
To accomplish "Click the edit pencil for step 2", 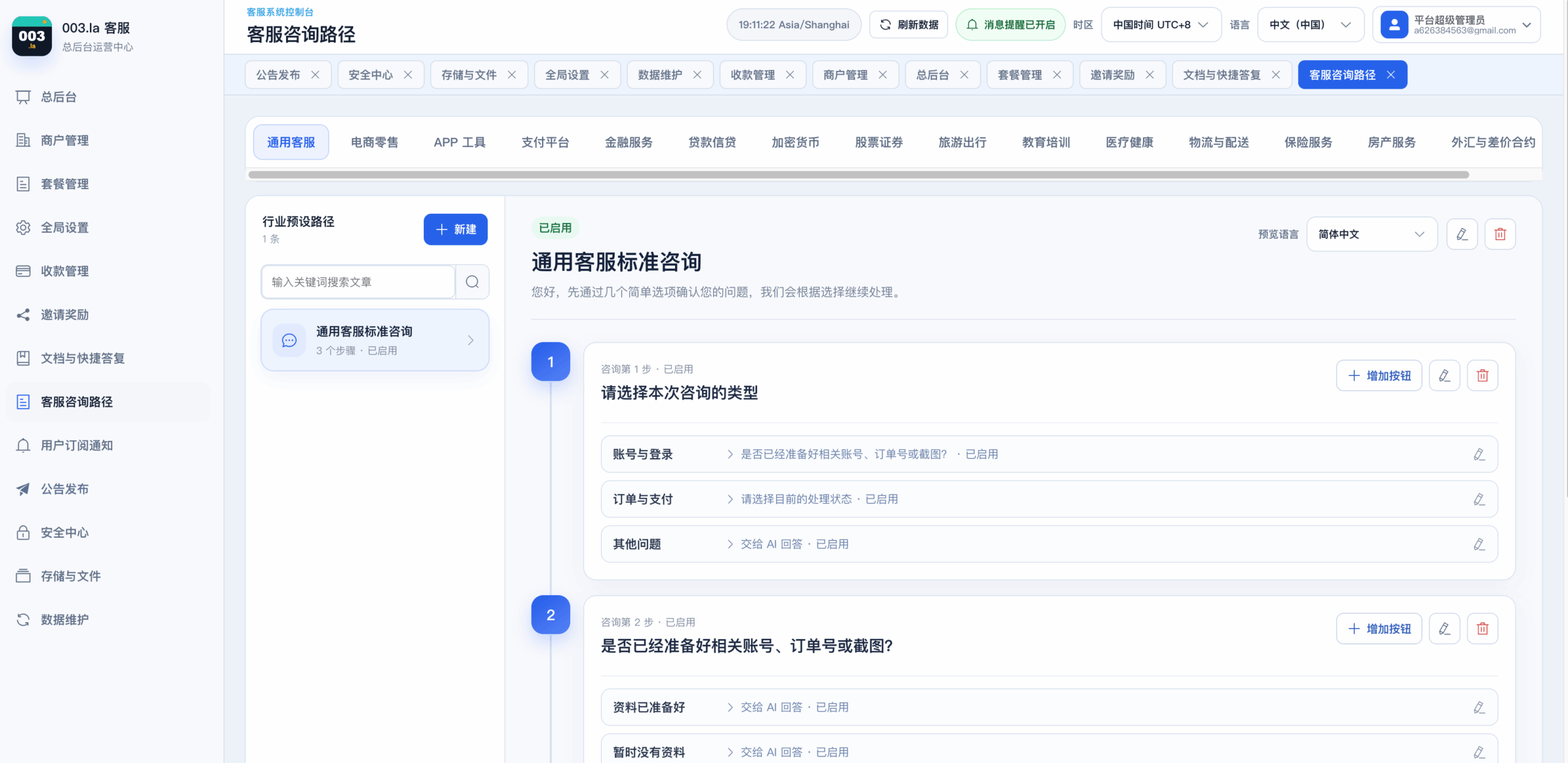I will 1444,628.
